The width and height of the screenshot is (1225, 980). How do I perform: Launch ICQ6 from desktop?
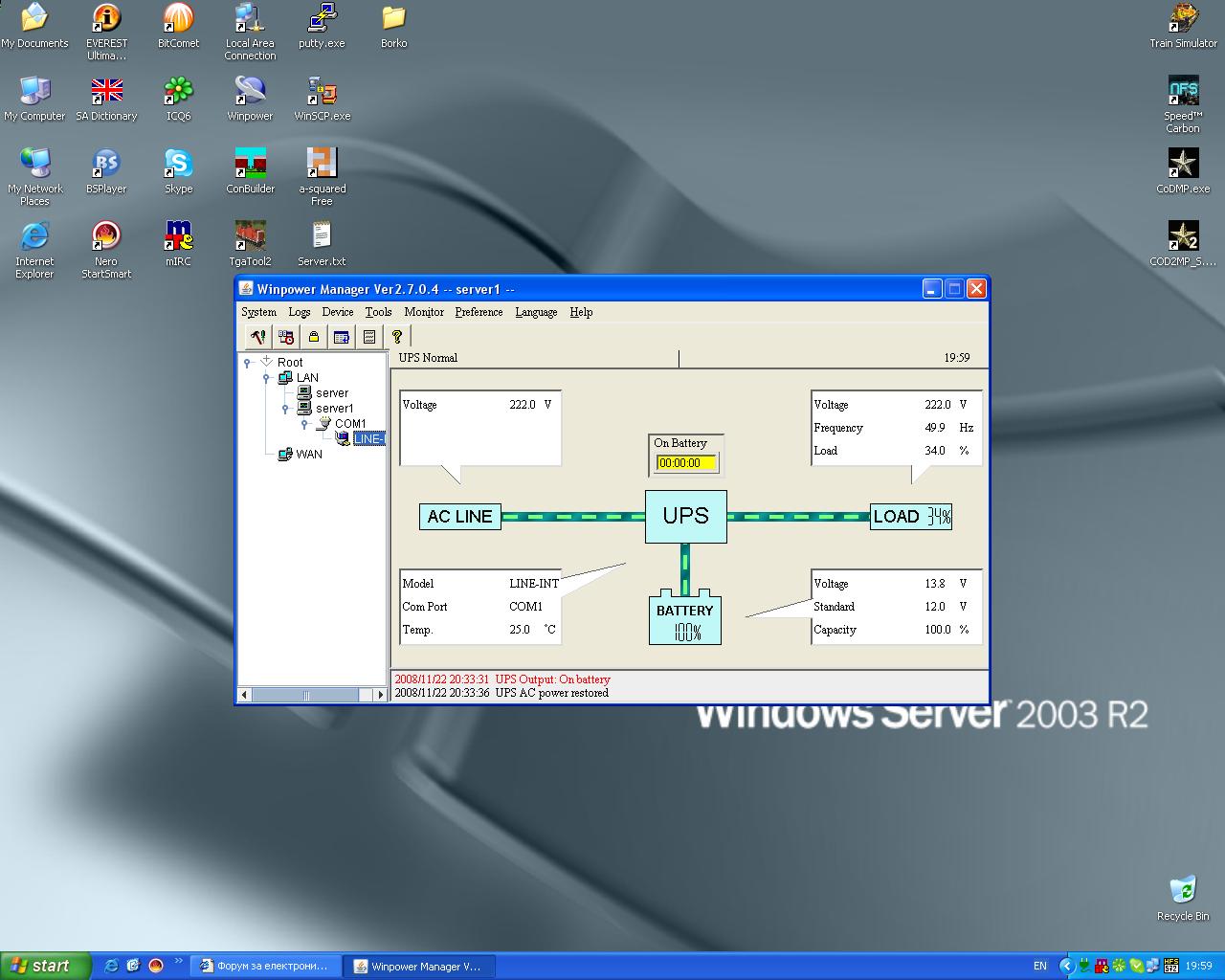pyautogui.click(x=178, y=100)
